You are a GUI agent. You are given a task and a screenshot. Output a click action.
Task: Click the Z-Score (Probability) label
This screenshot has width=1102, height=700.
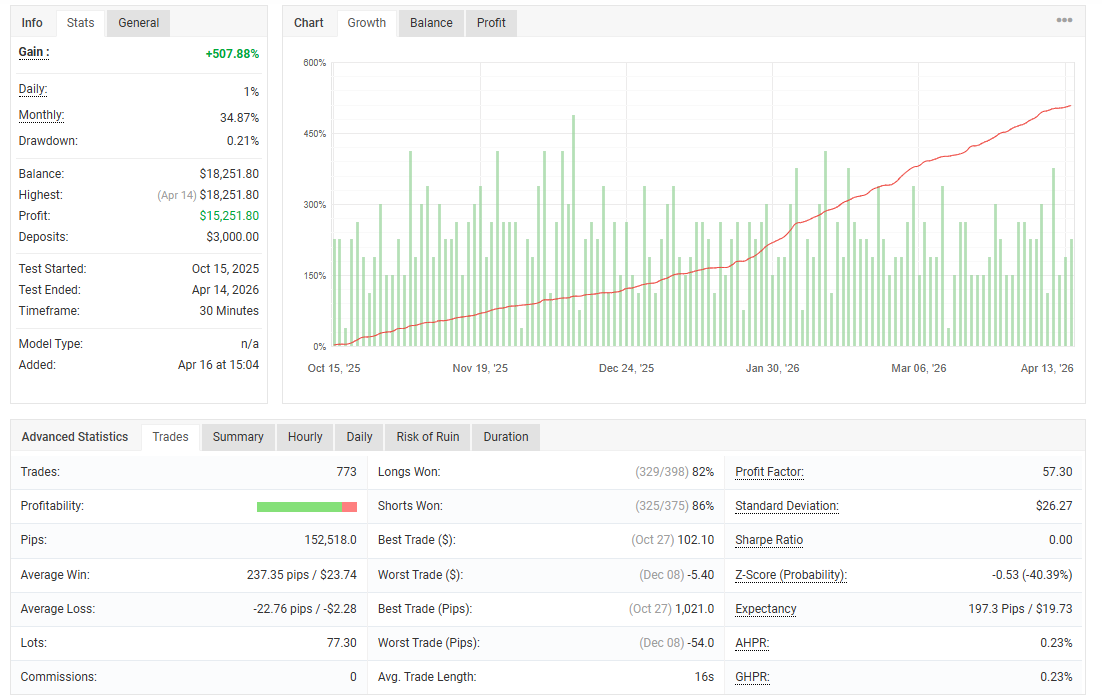point(791,574)
